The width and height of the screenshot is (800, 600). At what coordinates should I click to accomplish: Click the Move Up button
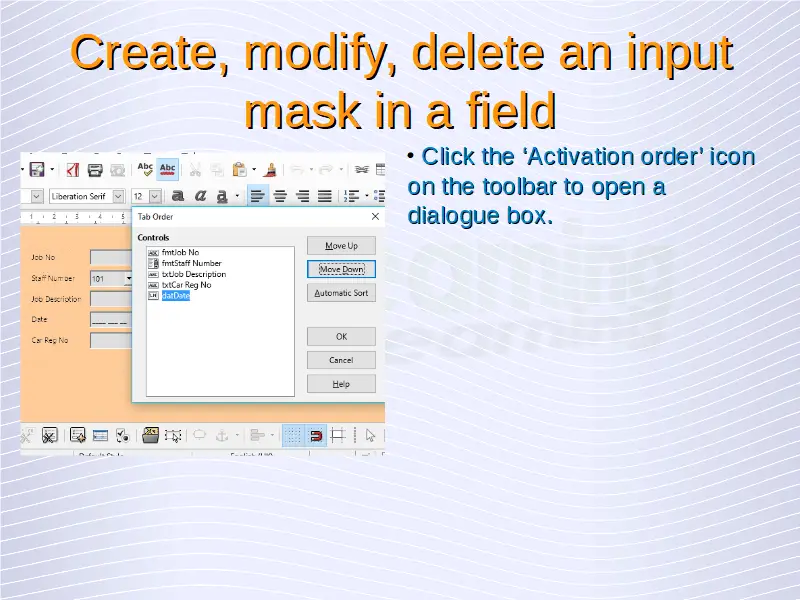pyautogui.click(x=341, y=245)
